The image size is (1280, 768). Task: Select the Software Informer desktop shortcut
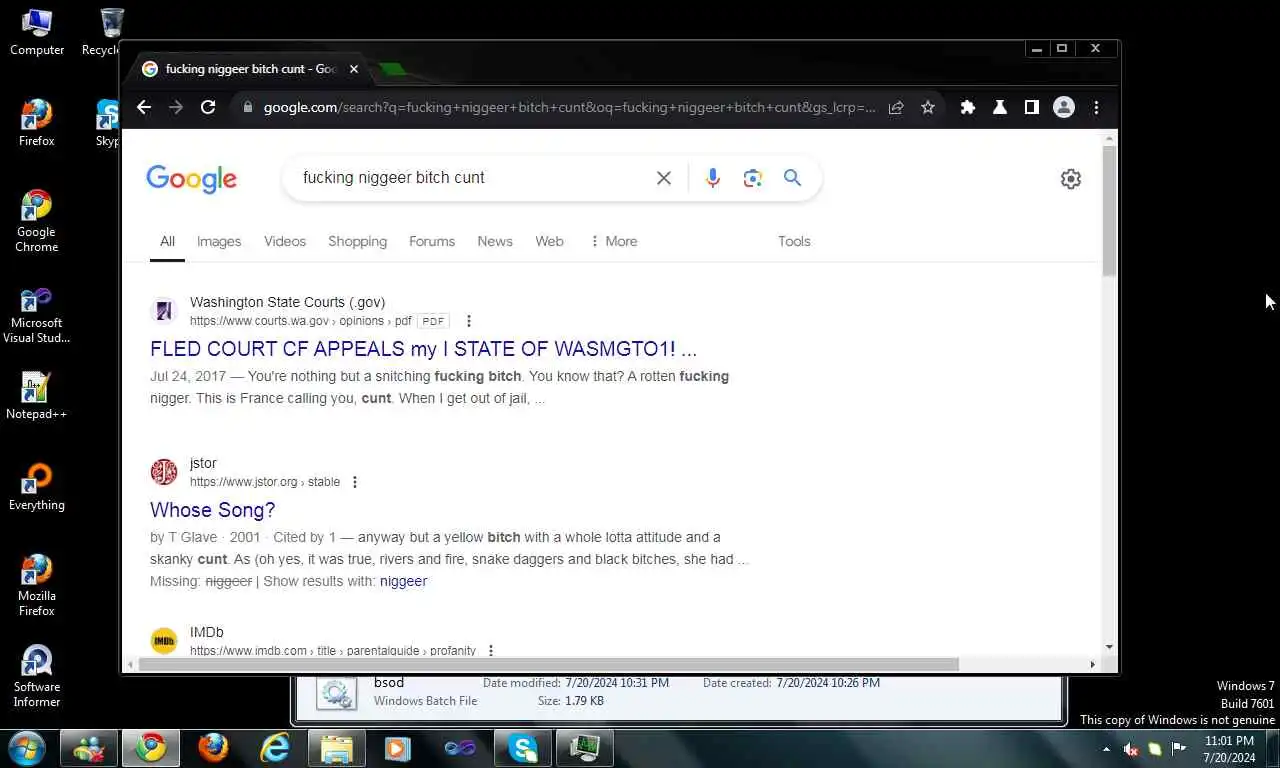click(37, 676)
